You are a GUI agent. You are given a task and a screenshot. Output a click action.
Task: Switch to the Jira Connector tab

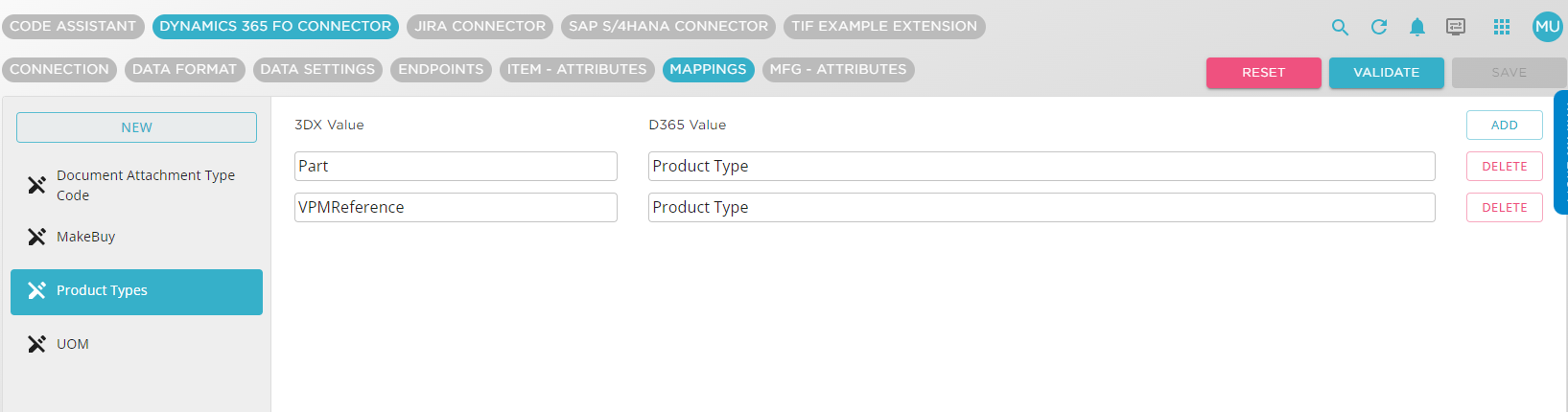pyautogui.click(x=480, y=27)
